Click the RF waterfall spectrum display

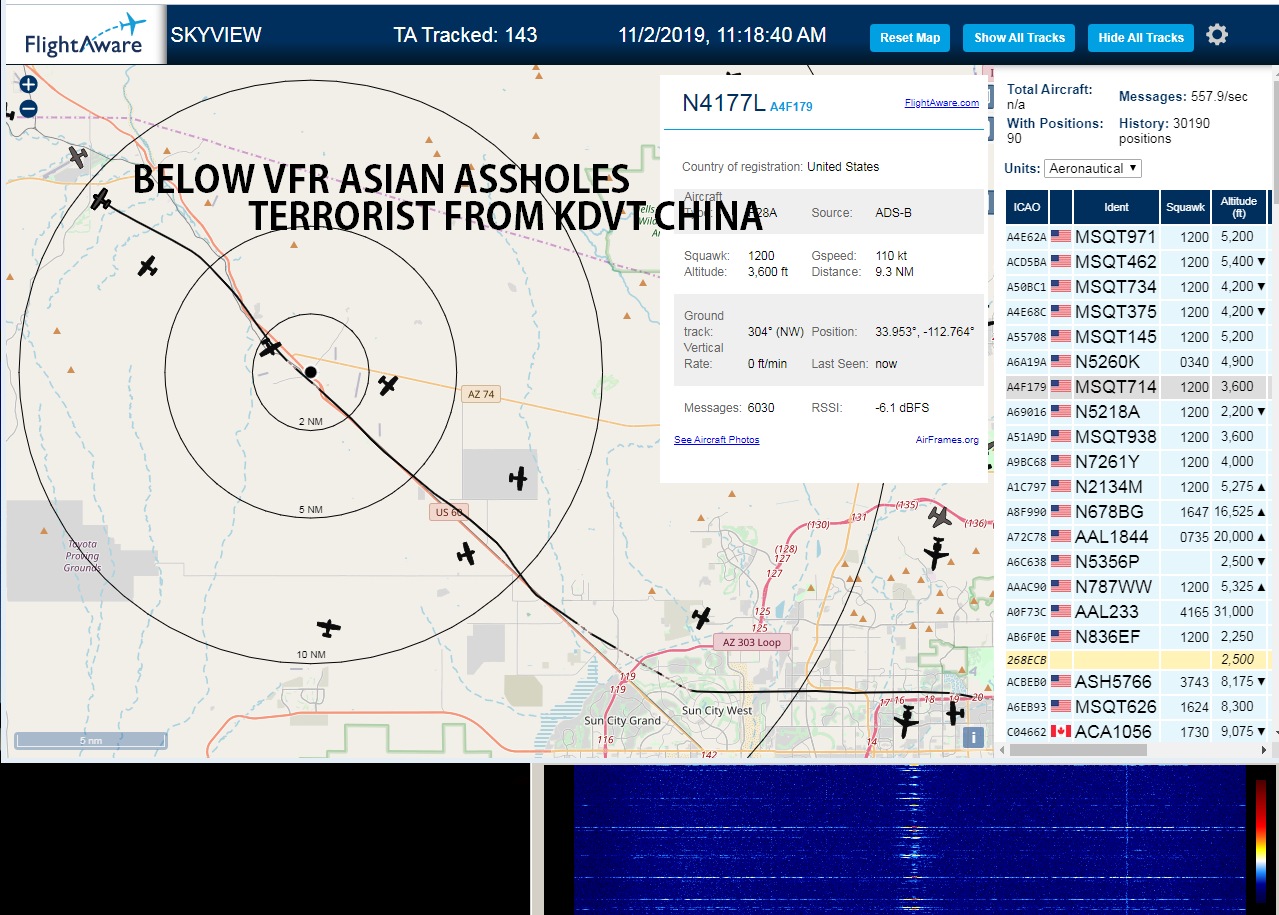point(908,840)
